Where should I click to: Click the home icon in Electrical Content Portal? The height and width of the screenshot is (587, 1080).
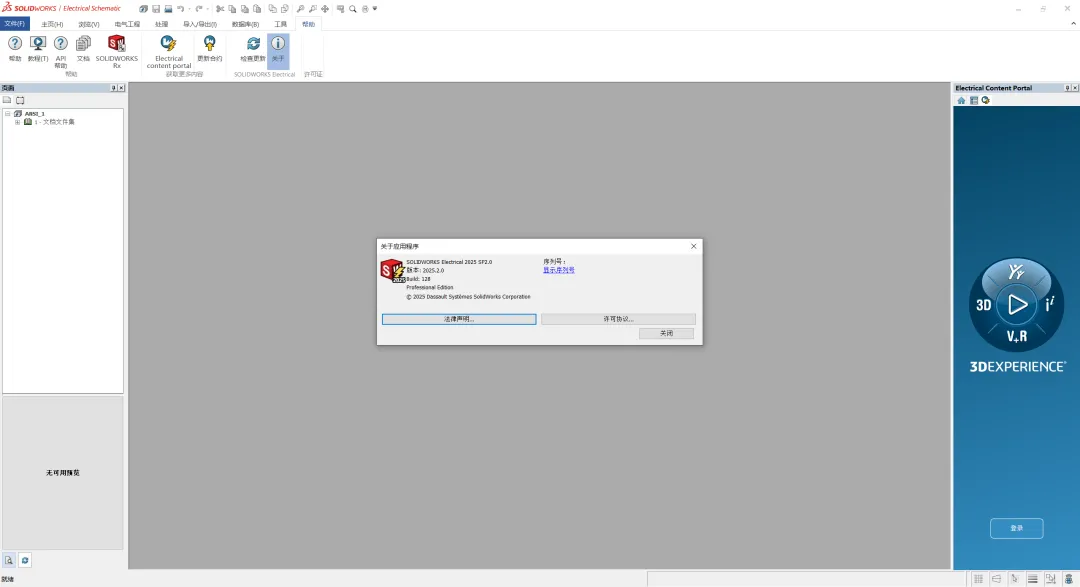[961, 101]
